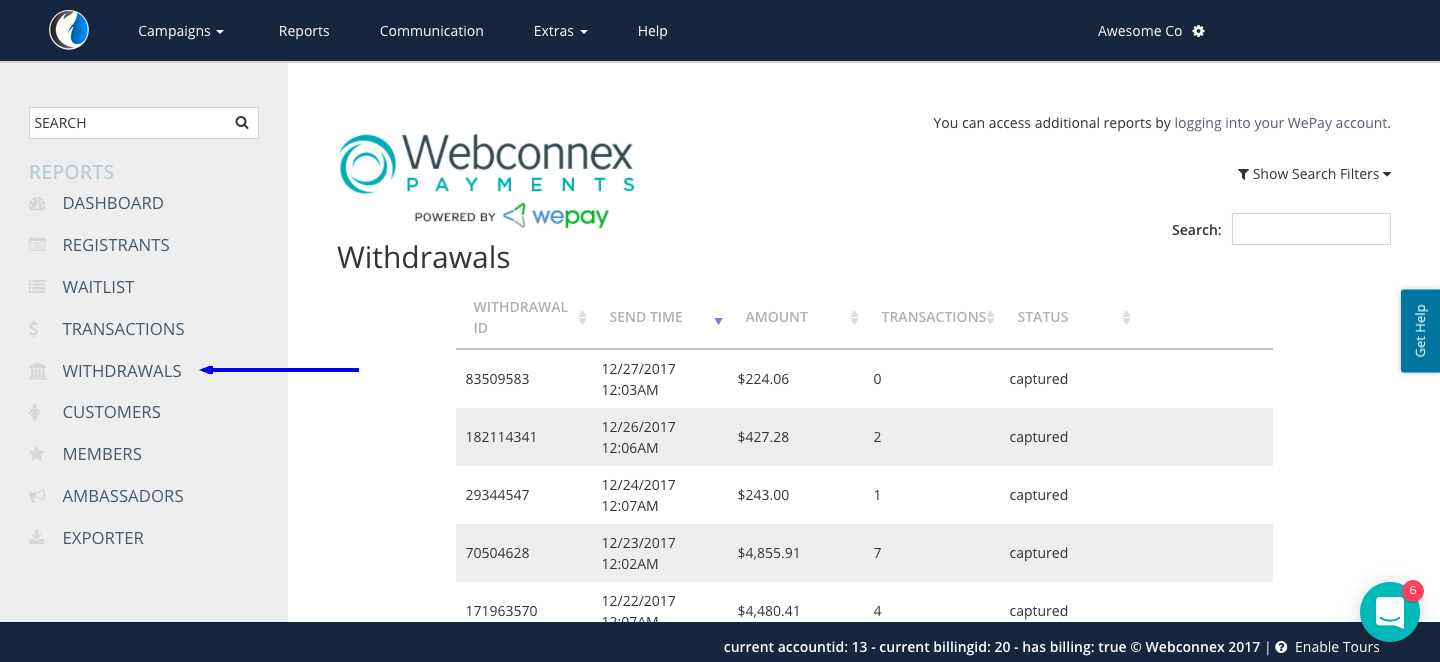Select Communication in the top navigation
The height and width of the screenshot is (662, 1440).
431,31
